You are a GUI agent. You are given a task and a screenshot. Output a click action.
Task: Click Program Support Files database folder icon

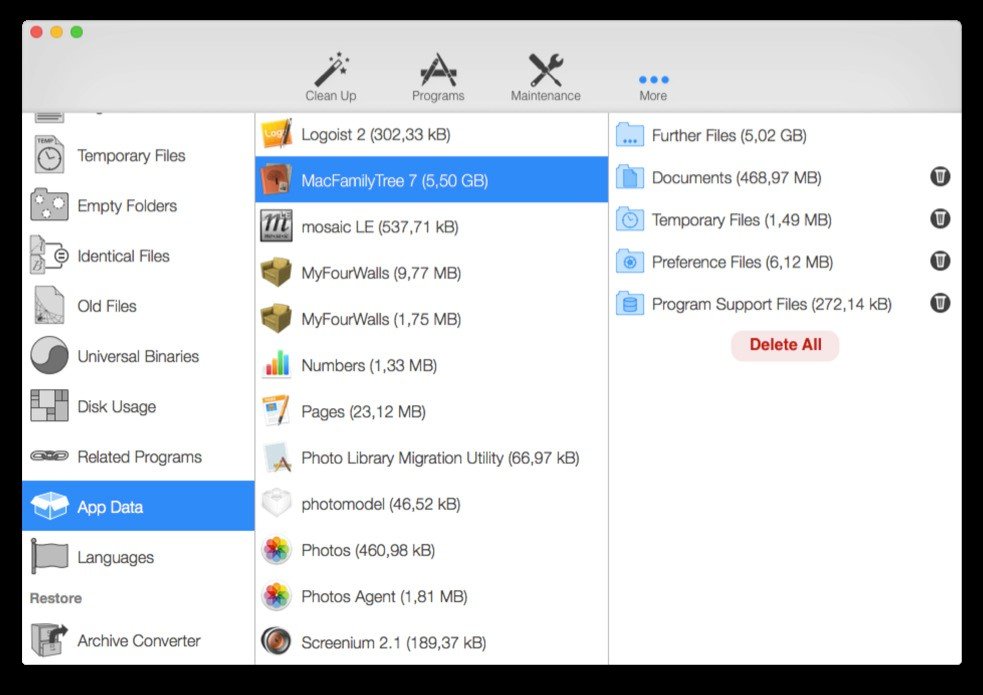(x=629, y=304)
